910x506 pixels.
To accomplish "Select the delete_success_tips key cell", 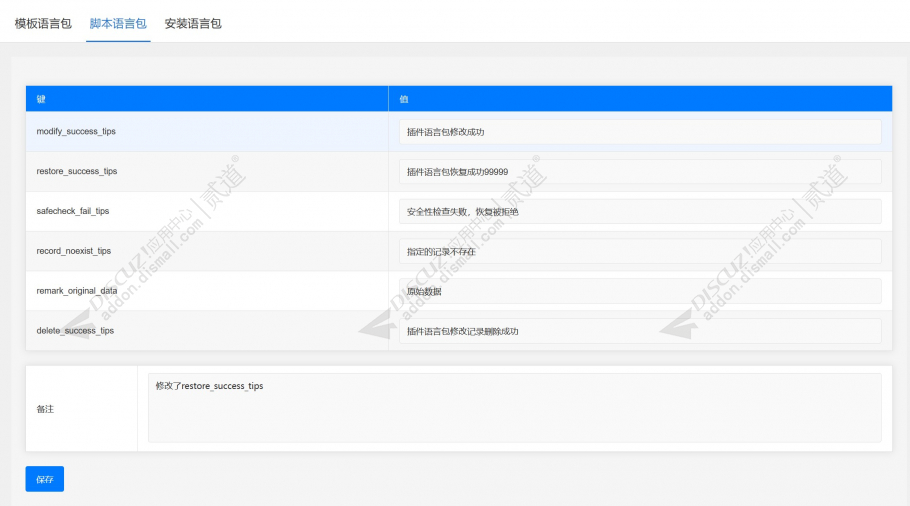I will pyautogui.click(x=207, y=330).
